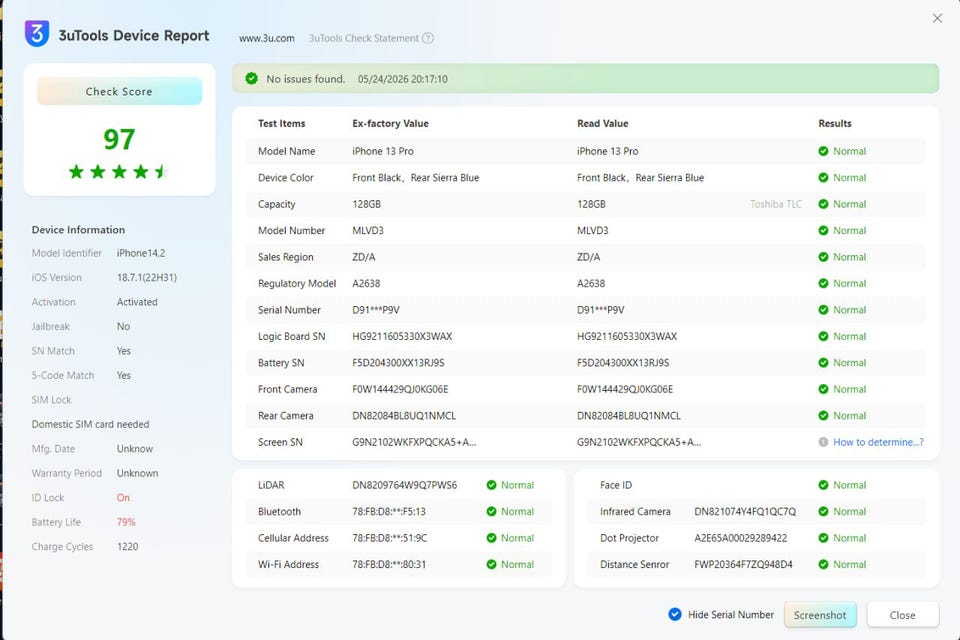Click the green check icon in Model Name row
The height and width of the screenshot is (640, 960).
[x=823, y=151]
